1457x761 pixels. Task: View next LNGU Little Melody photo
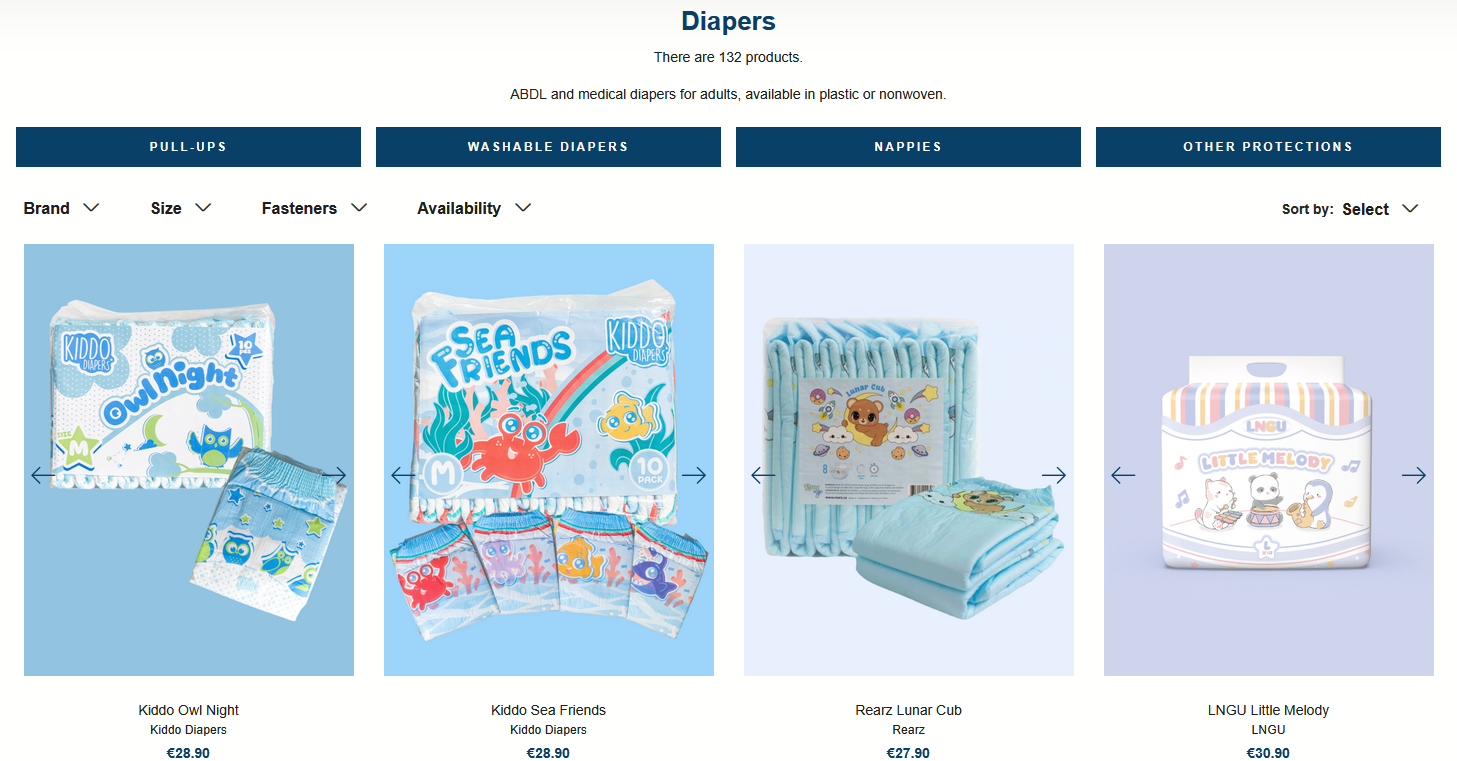(1414, 476)
